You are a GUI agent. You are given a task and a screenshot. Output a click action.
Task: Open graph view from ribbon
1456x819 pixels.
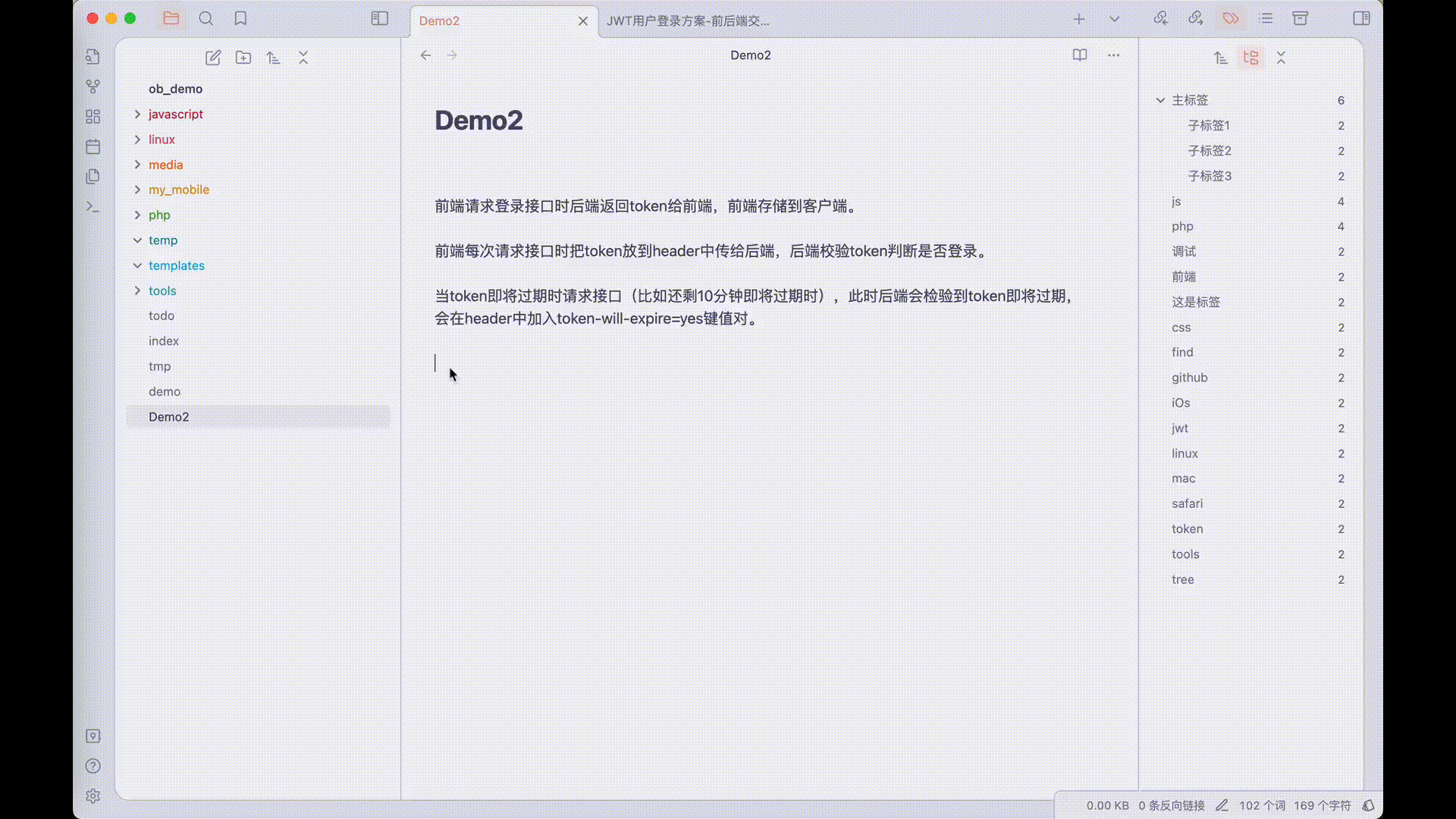pyautogui.click(x=93, y=86)
